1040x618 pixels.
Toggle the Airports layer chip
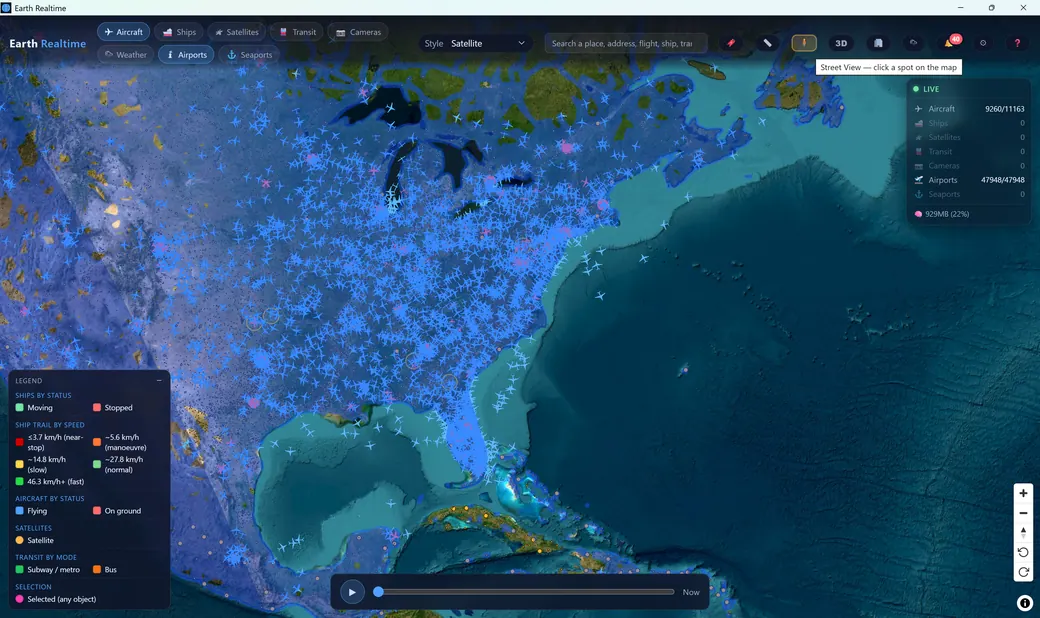coord(186,54)
